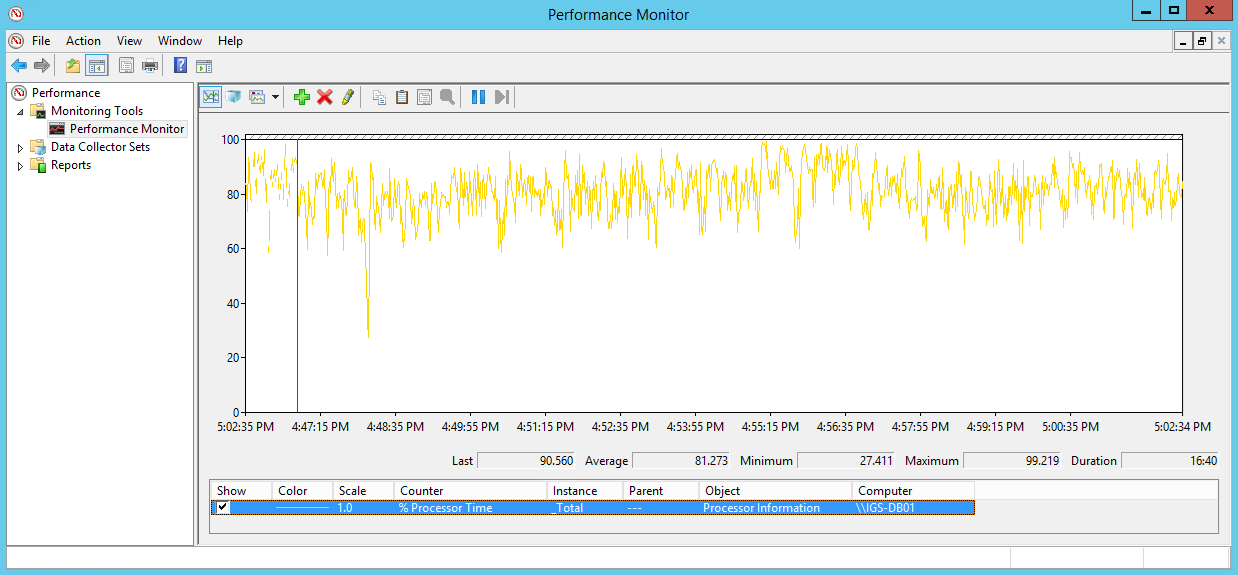Delete selected counter with red X
1238x575 pixels.
pyautogui.click(x=325, y=97)
